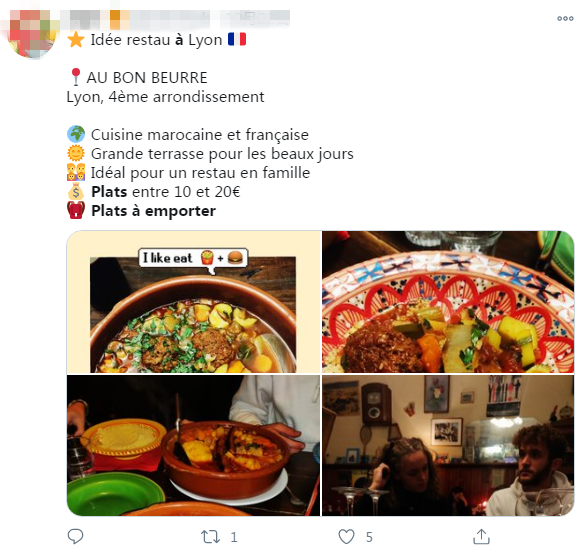Viewport: 584px width, 554px height.
Task: Click the retweet count number 1
Action: pos(234,537)
